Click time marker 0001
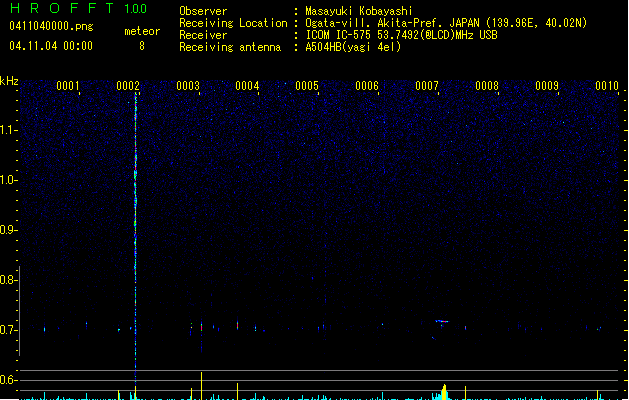The height and width of the screenshot is (400, 629). (x=67, y=86)
